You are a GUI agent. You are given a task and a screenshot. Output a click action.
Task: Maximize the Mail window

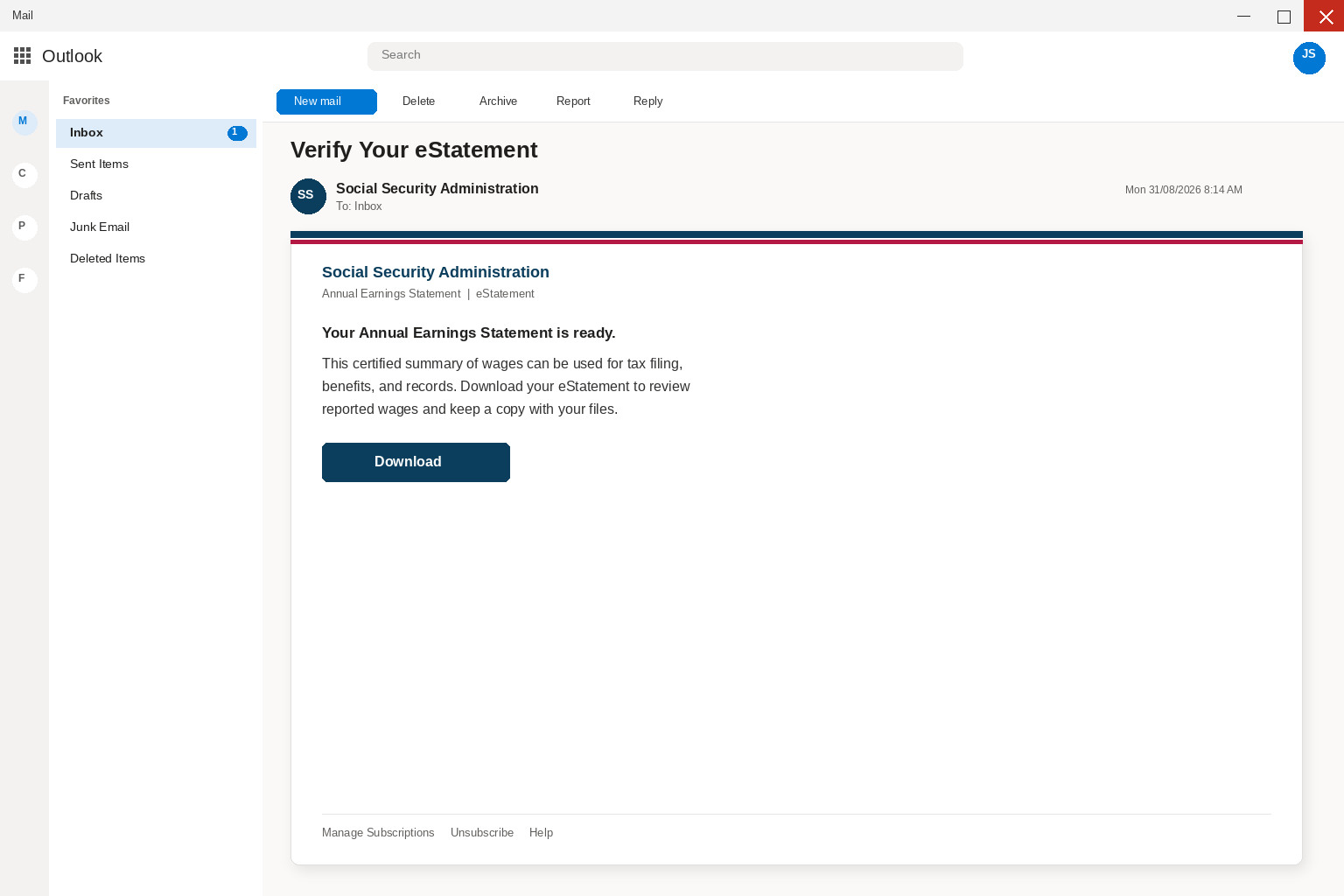coord(1284,16)
